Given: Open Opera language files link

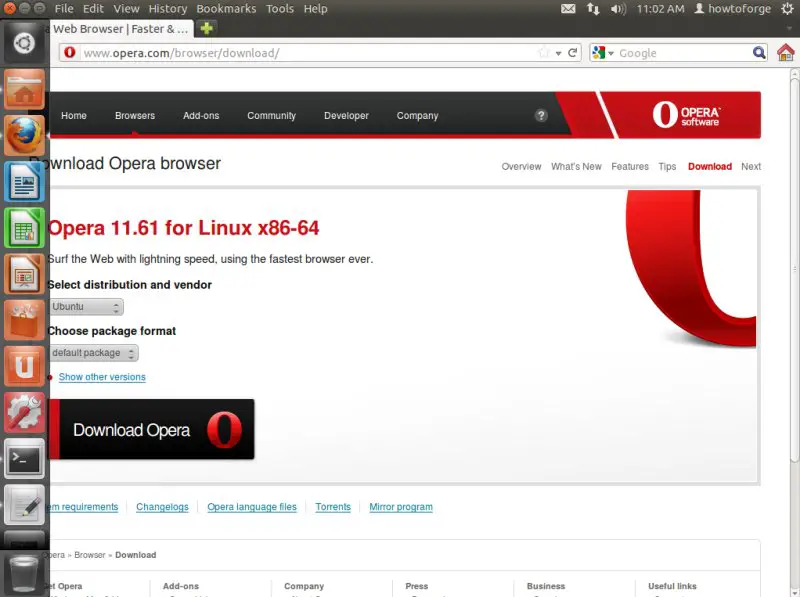Looking at the screenshot, I should tap(252, 507).
